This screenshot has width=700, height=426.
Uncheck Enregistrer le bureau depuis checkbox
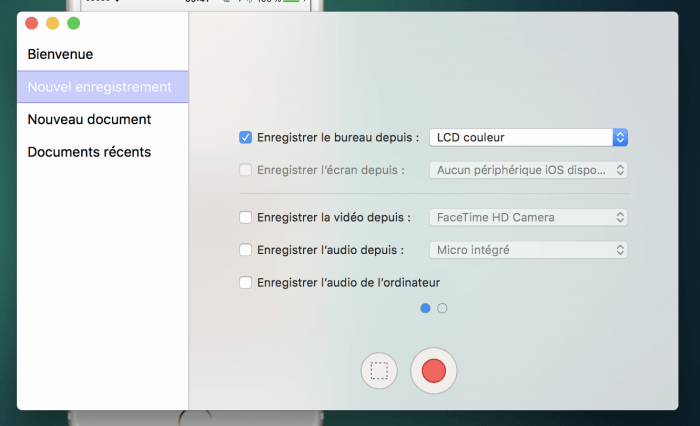[x=246, y=138]
